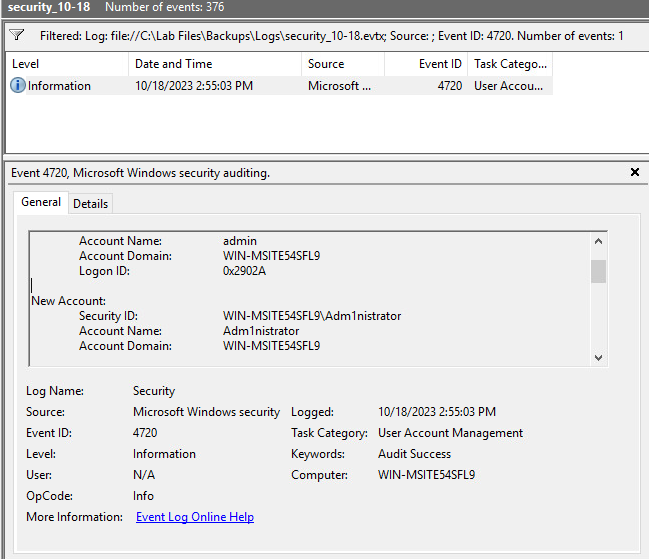
Task: Click the Task Category column header
Action: (x=510, y=64)
